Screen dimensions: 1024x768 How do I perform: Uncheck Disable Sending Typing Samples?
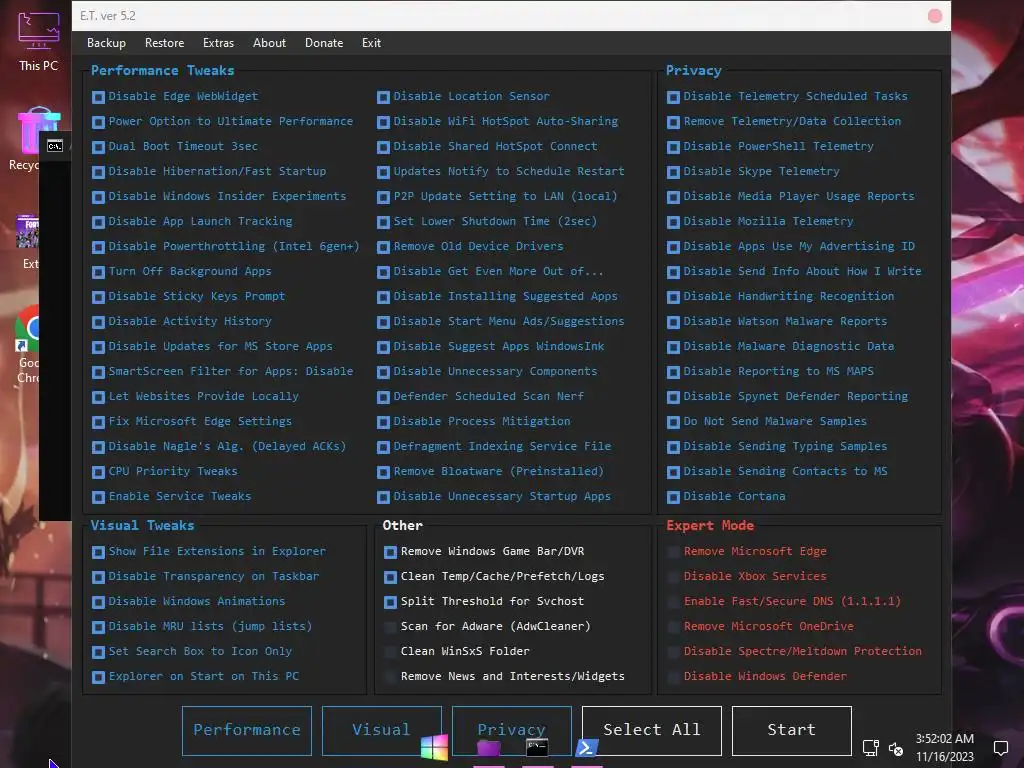click(x=673, y=447)
